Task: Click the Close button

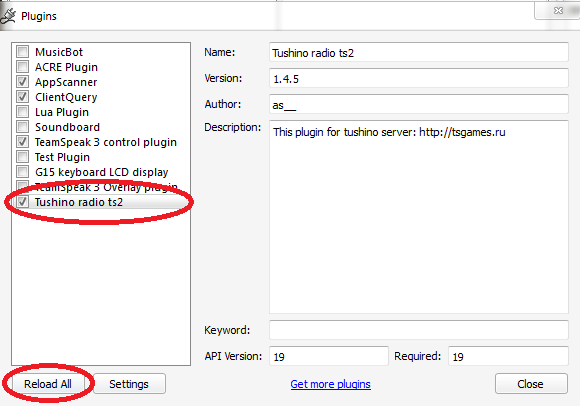Action: [x=531, y=384]
